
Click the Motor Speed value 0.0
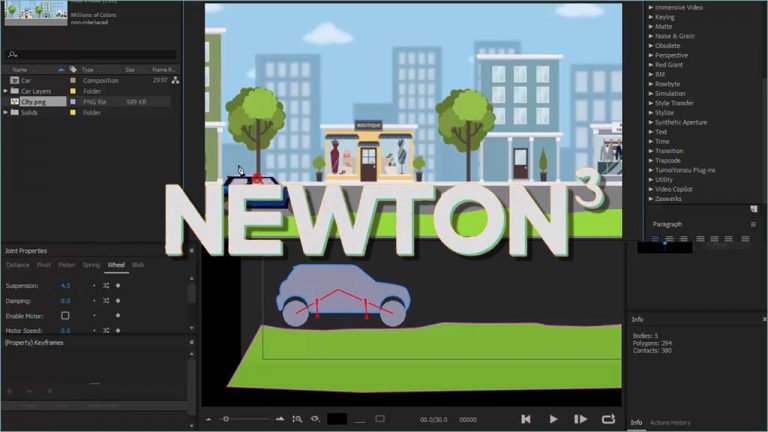coord(65,331)
